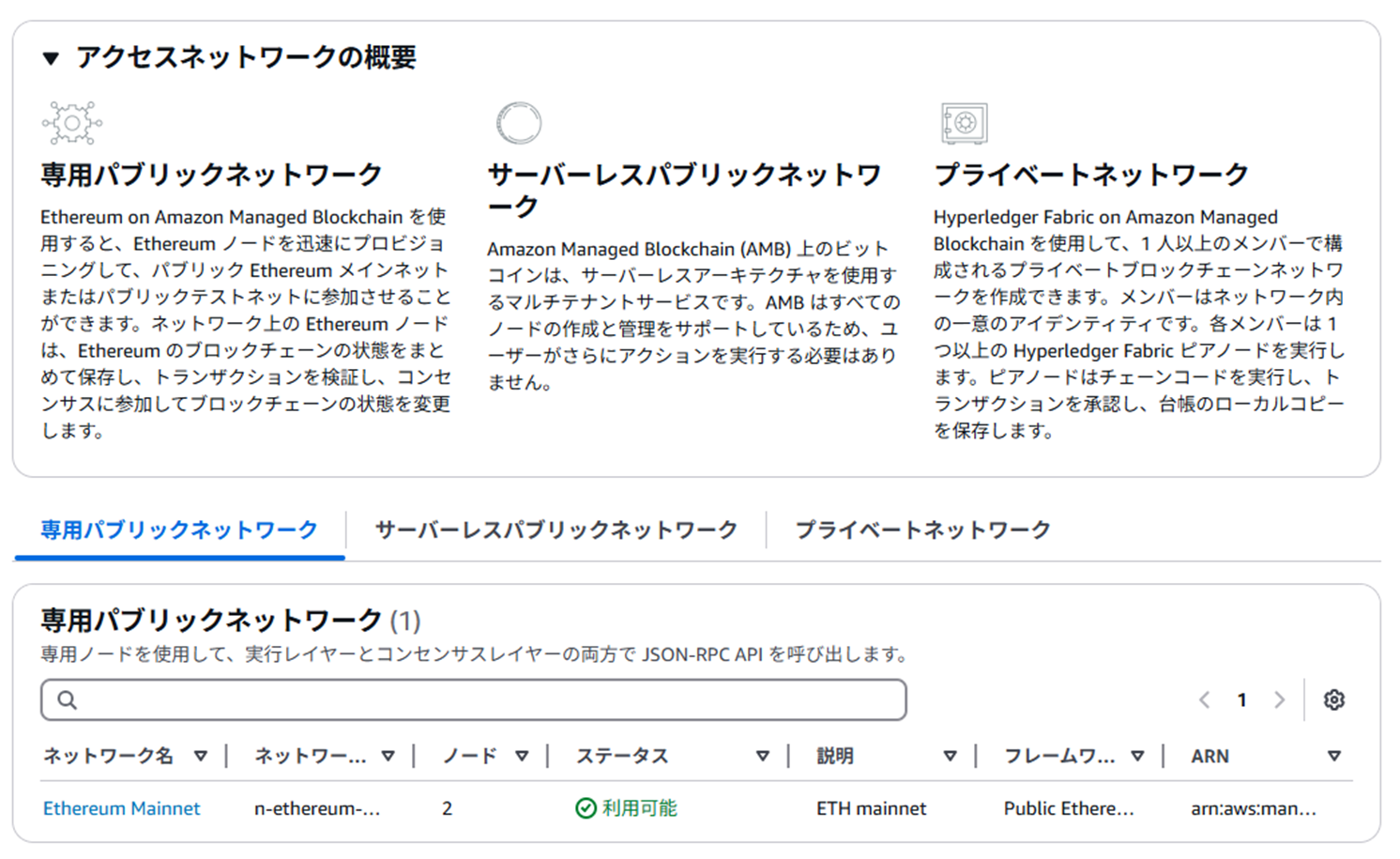Click the serverless public network circle icon
Viewport: 1400px width, 859px height.
coord(519,123)
